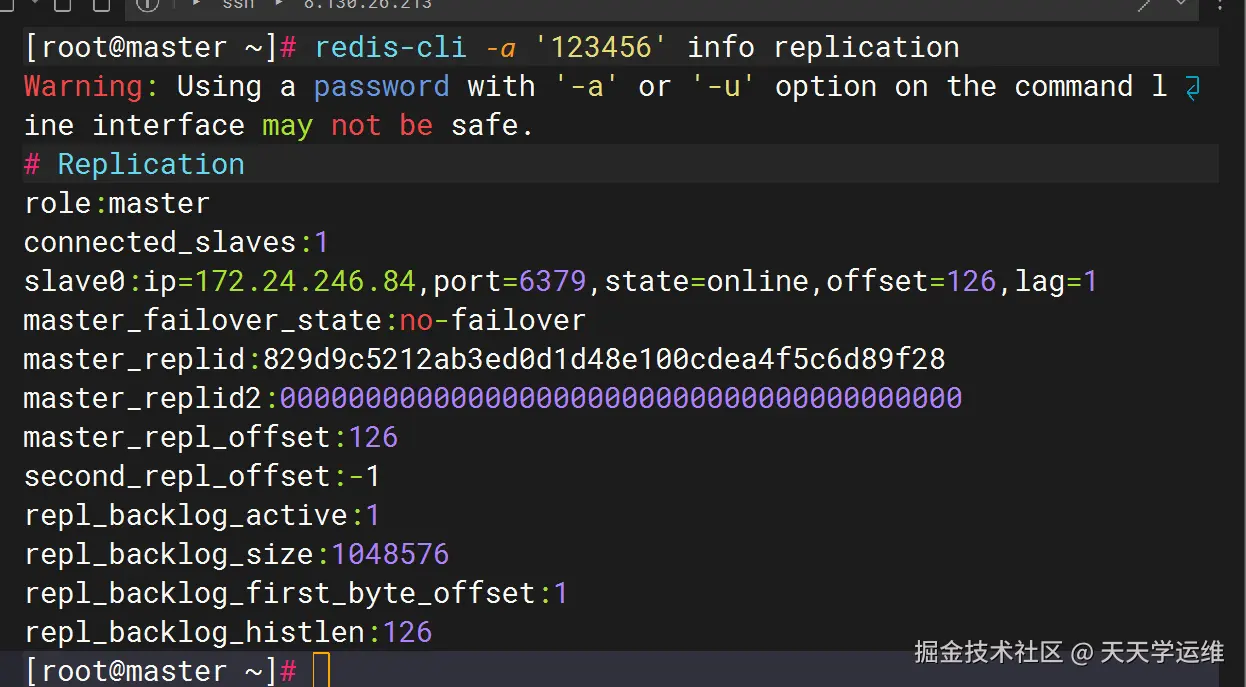Click the line-wrap arrow icon after 'command l'
Viewport: 1246px width, 687px height.
click(1192, 88)
